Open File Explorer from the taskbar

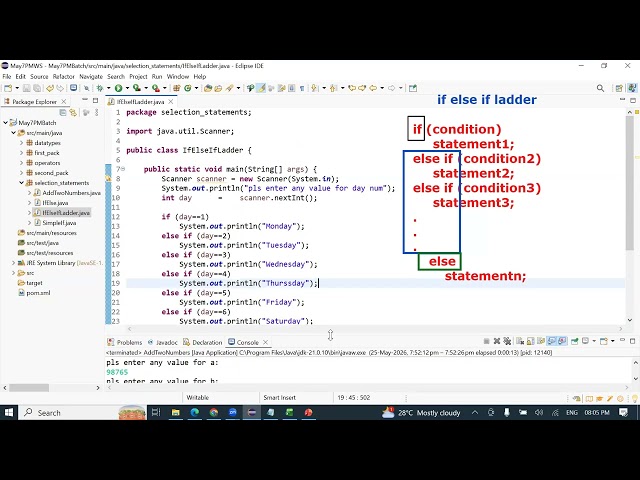176,413
